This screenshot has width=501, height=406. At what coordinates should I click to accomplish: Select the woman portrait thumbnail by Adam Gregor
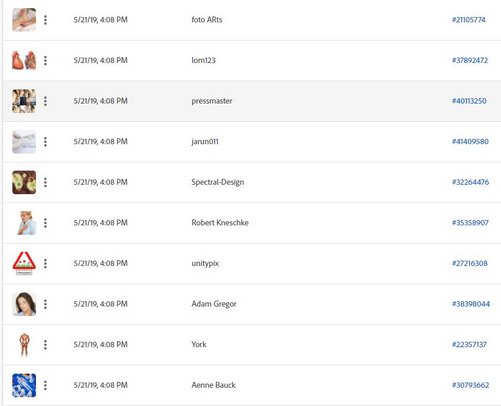click(24, 304)
